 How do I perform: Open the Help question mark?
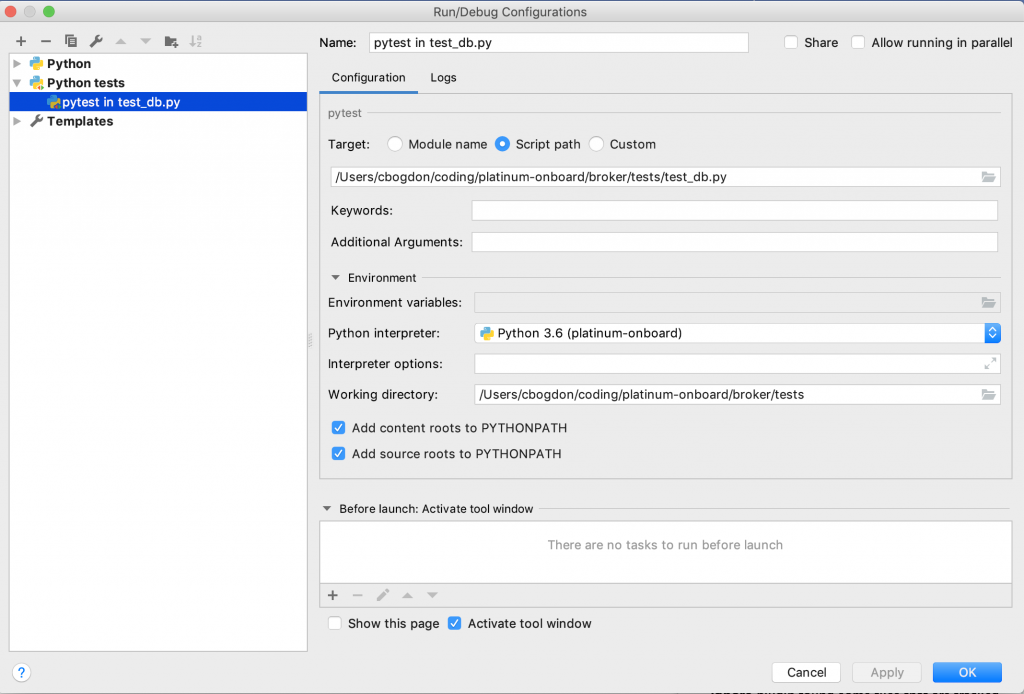click(x=21, y=672)
